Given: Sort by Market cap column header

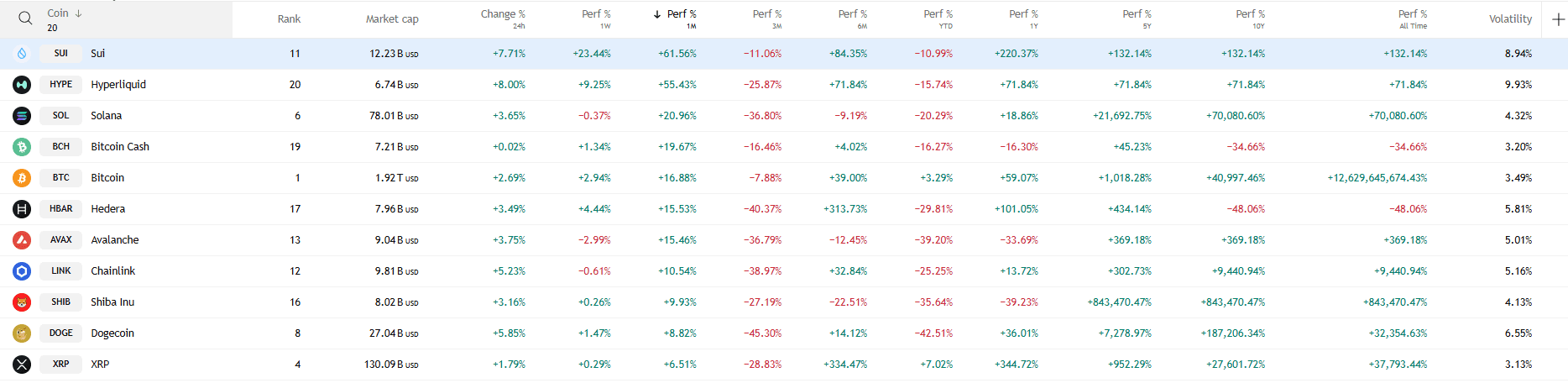Looking at the screenshot, I should [x=392, y=19].
